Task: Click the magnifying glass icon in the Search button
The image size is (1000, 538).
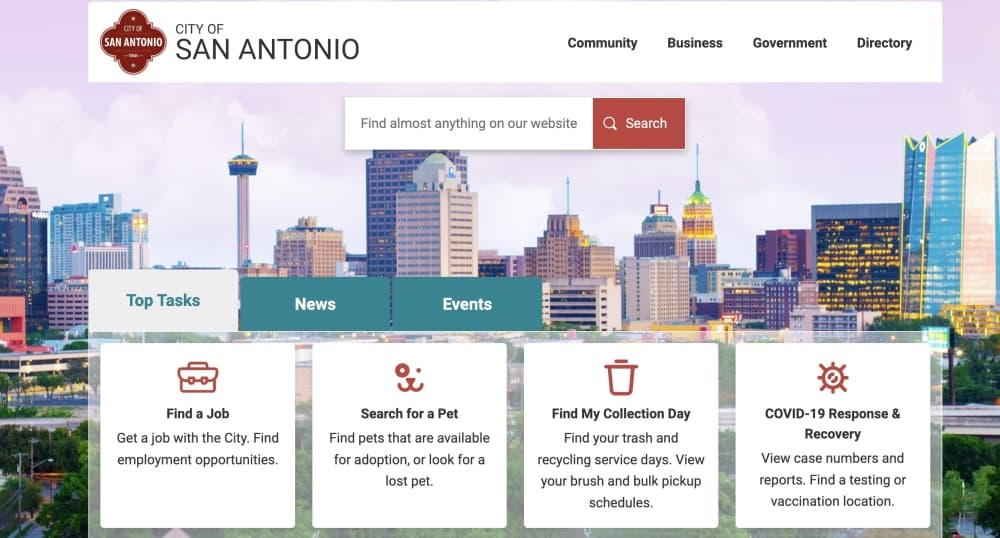Action: click(x=610, y=123)
